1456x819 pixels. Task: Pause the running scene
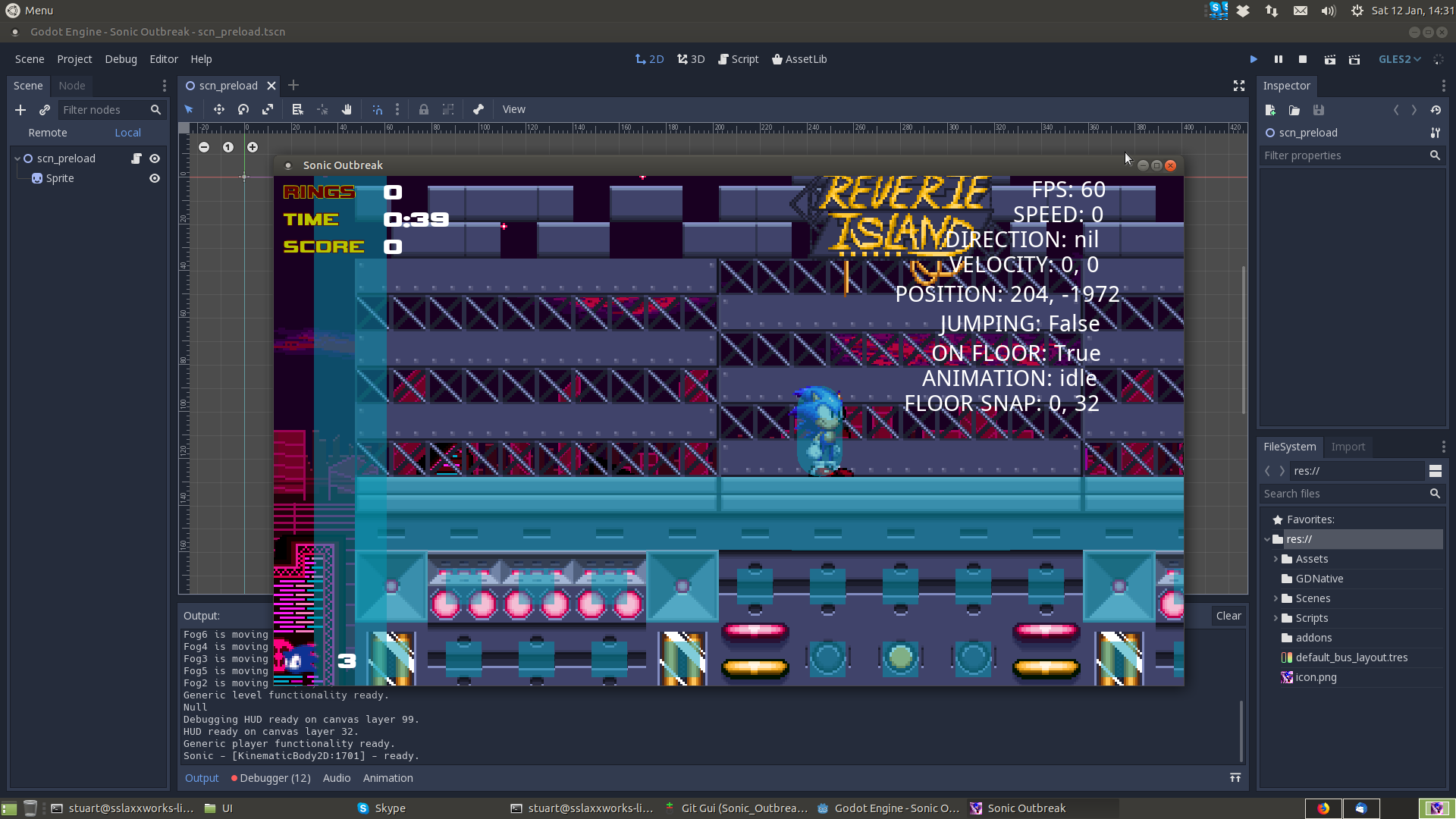click(1279, 59)
